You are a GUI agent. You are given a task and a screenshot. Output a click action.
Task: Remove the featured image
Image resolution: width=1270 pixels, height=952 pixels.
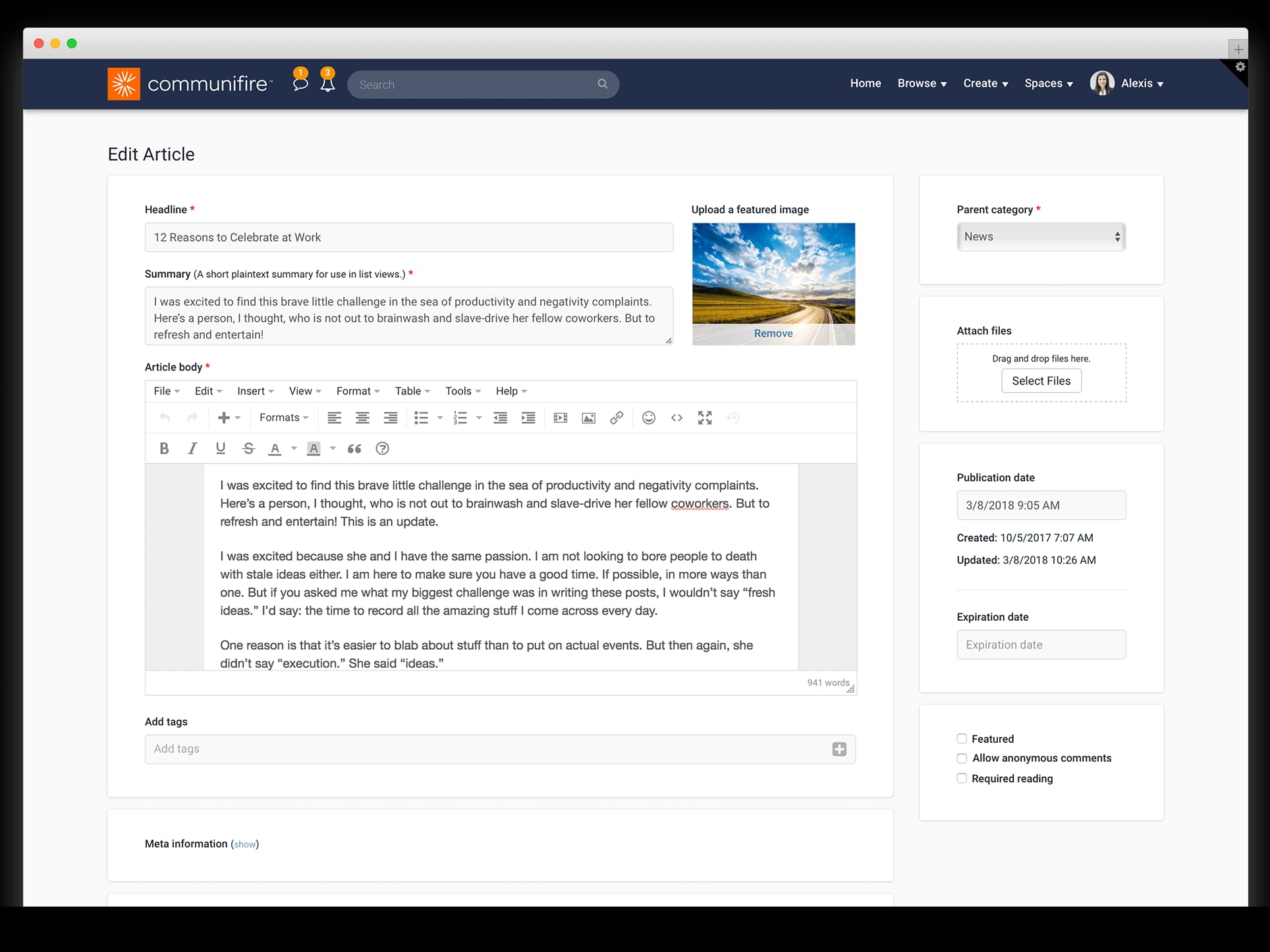tap(773, 333)
